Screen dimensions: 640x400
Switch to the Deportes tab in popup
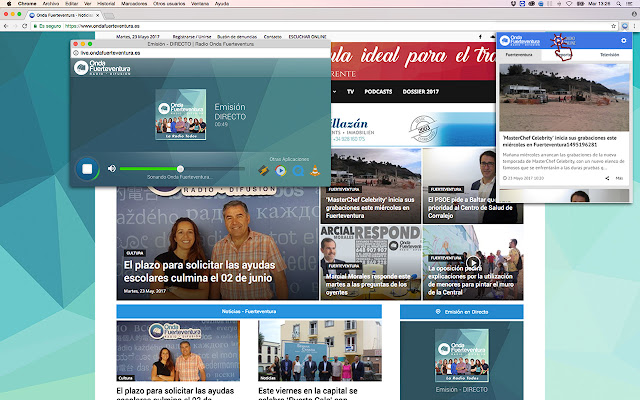pos(564,55)
